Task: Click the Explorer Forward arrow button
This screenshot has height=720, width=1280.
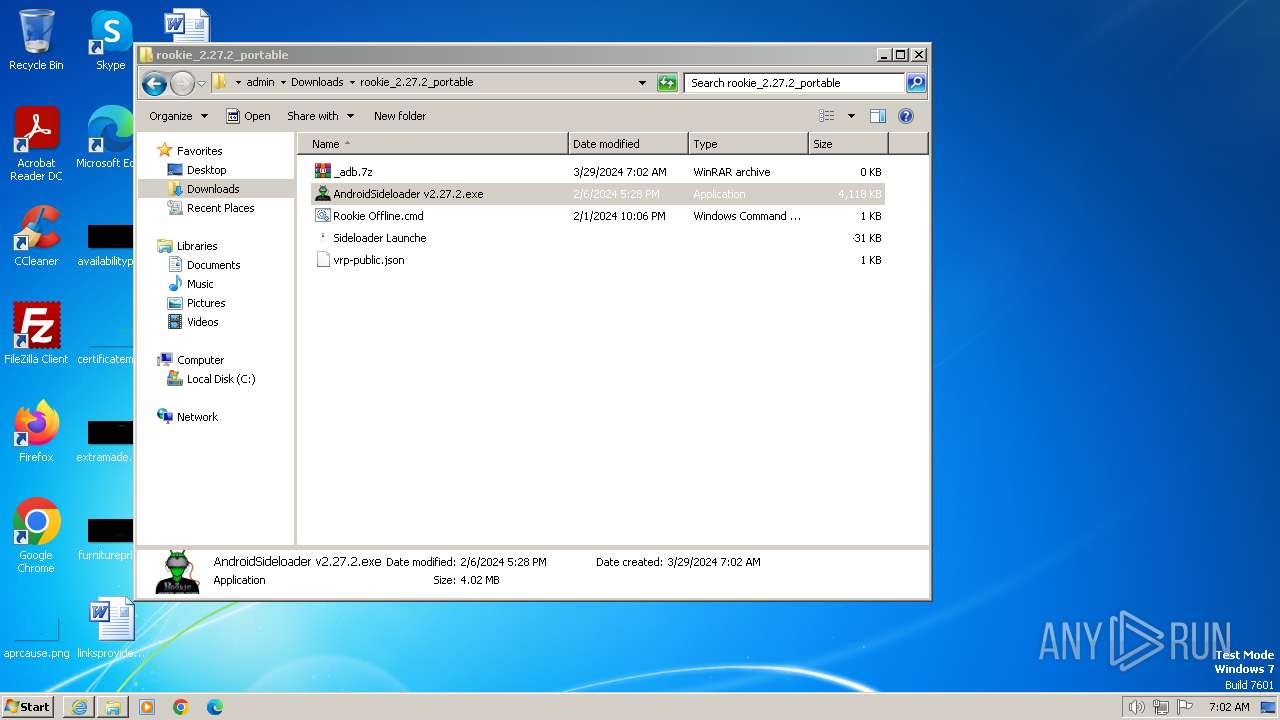Action: pos(182,83)
